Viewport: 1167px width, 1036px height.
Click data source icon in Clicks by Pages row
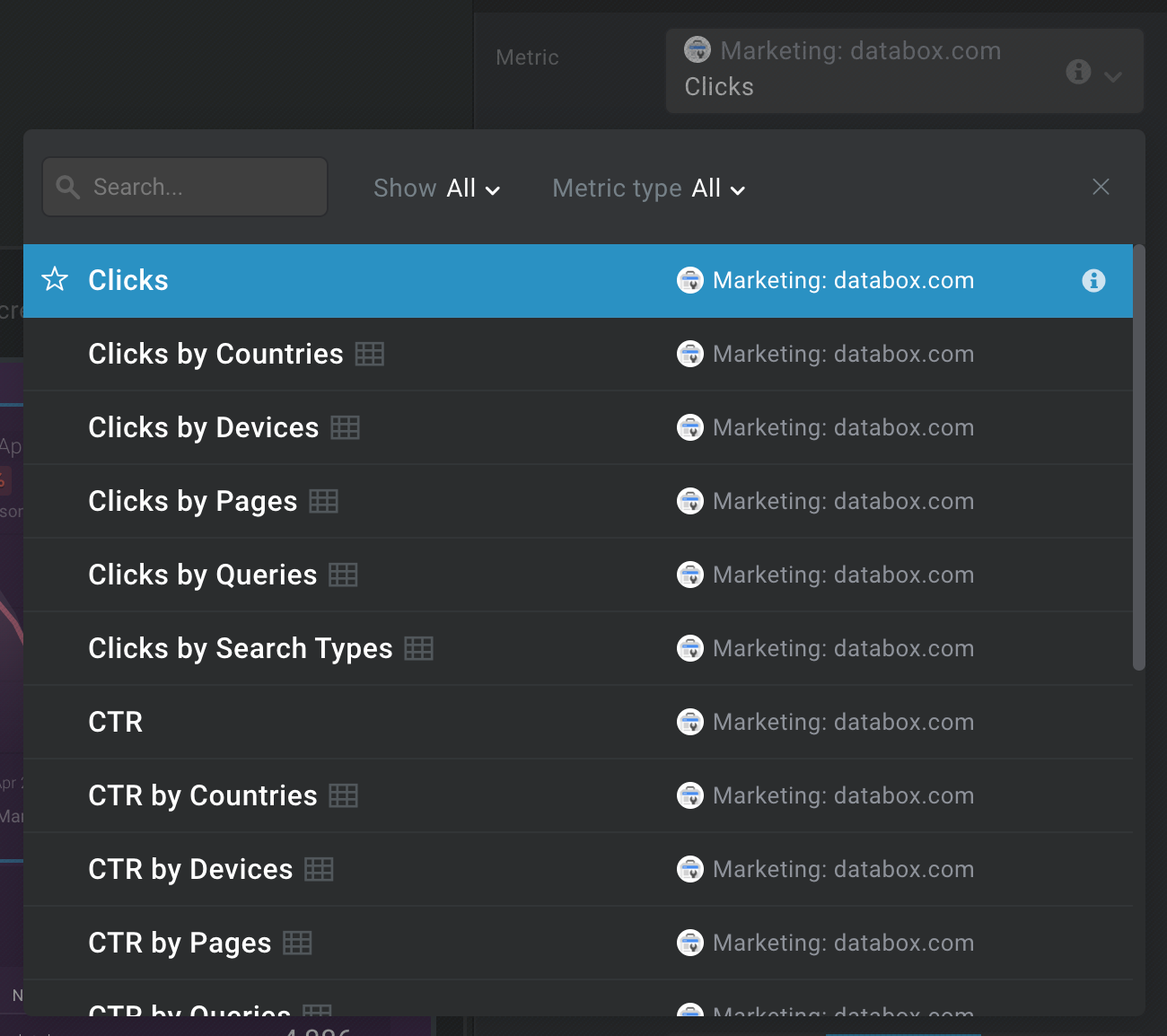(690, 502)
